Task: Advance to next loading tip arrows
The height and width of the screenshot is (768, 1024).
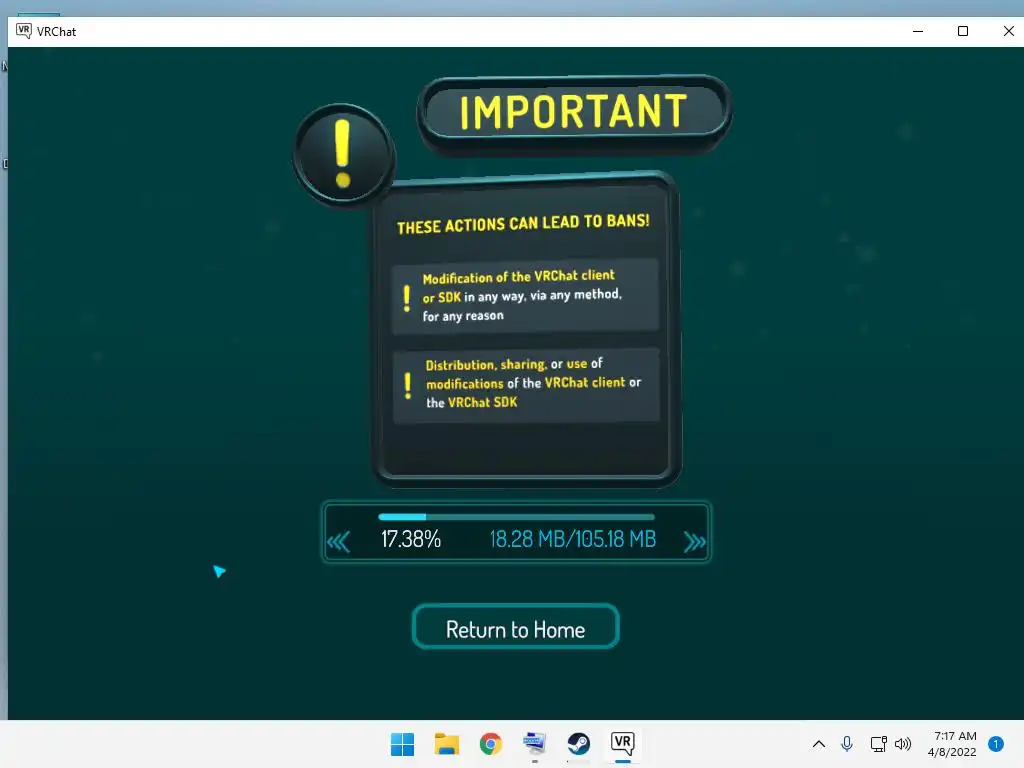Action: (694, 542)
